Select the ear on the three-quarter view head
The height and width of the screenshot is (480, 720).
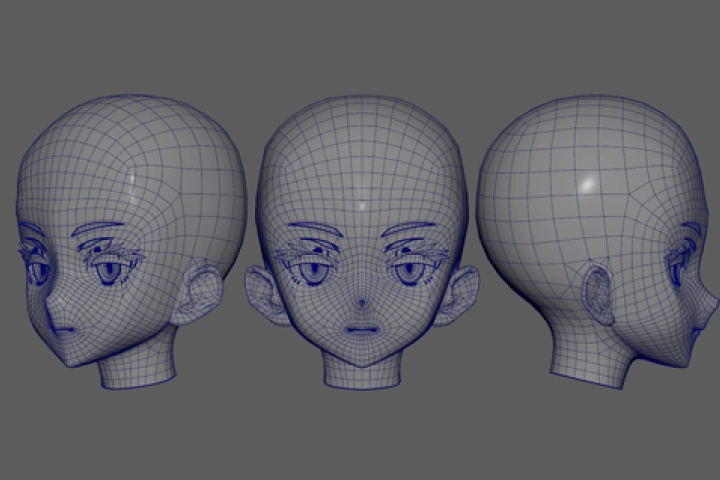point(197,294)
